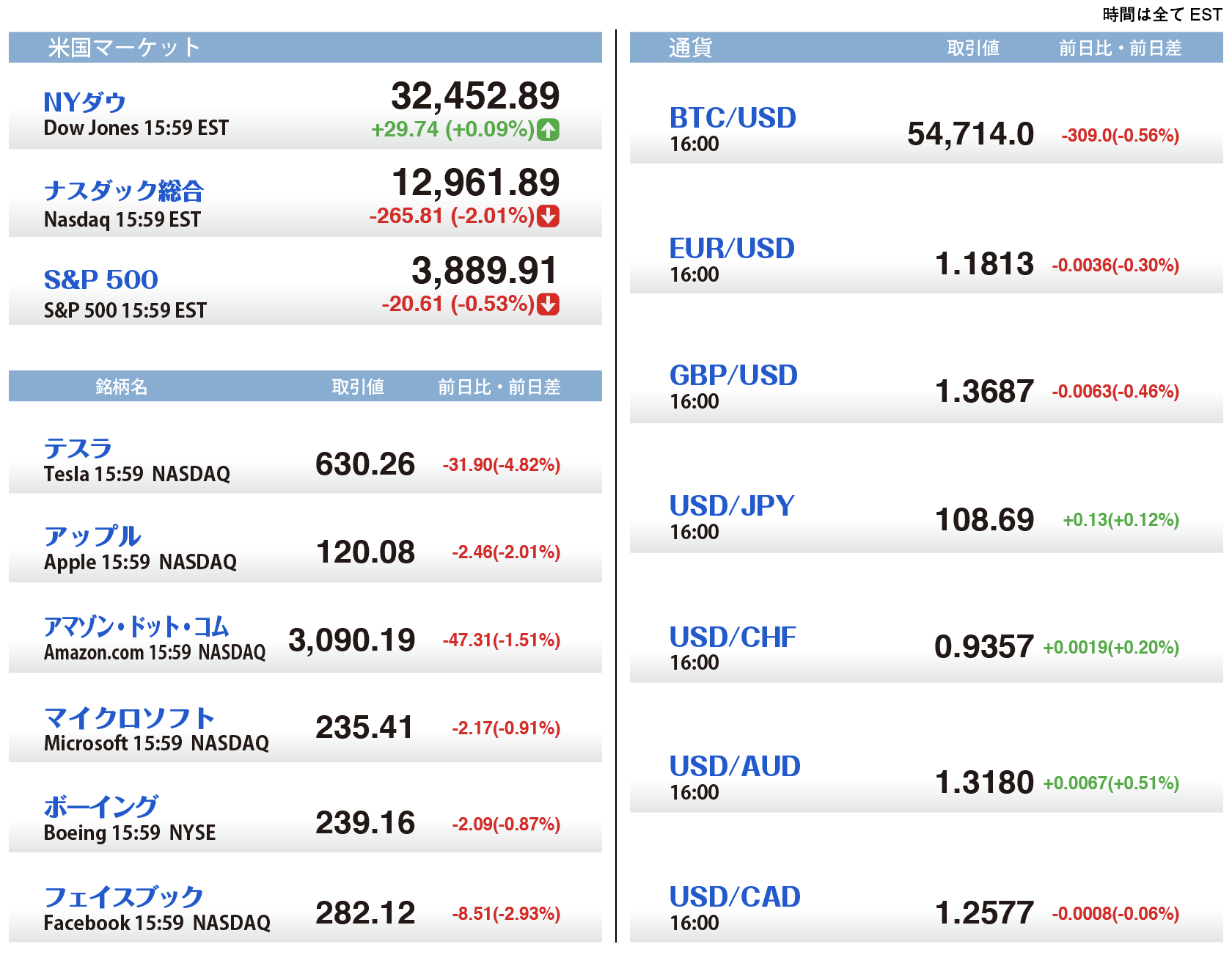Select the フェイスブック stock name

click(x=123, y=896)
